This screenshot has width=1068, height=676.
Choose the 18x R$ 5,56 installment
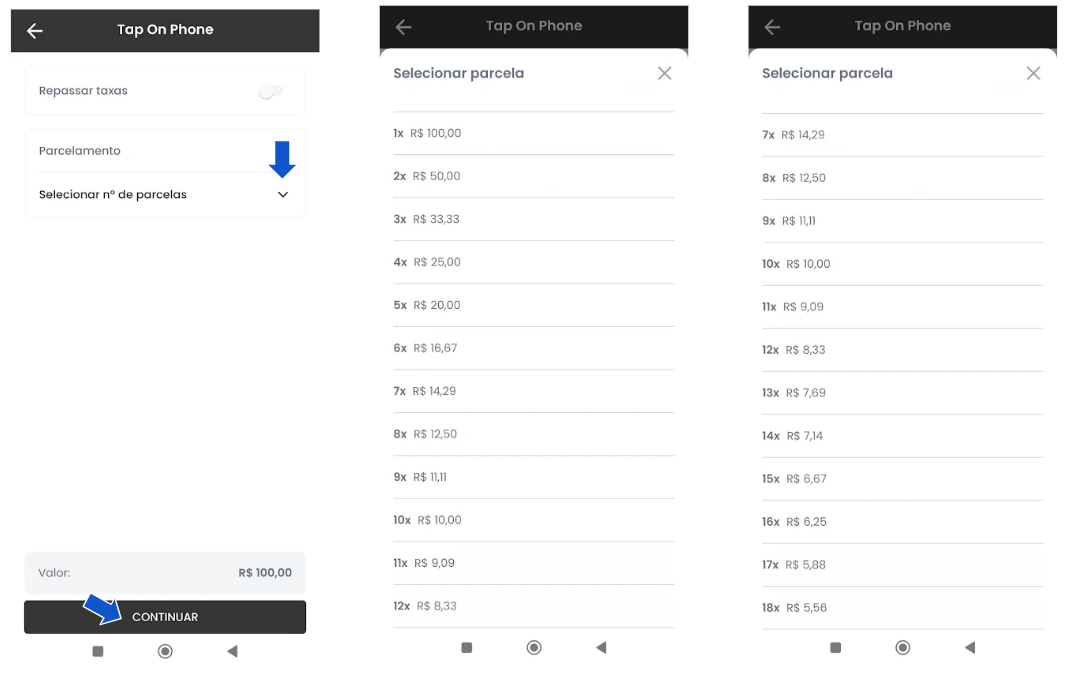(x=902, y=607)
